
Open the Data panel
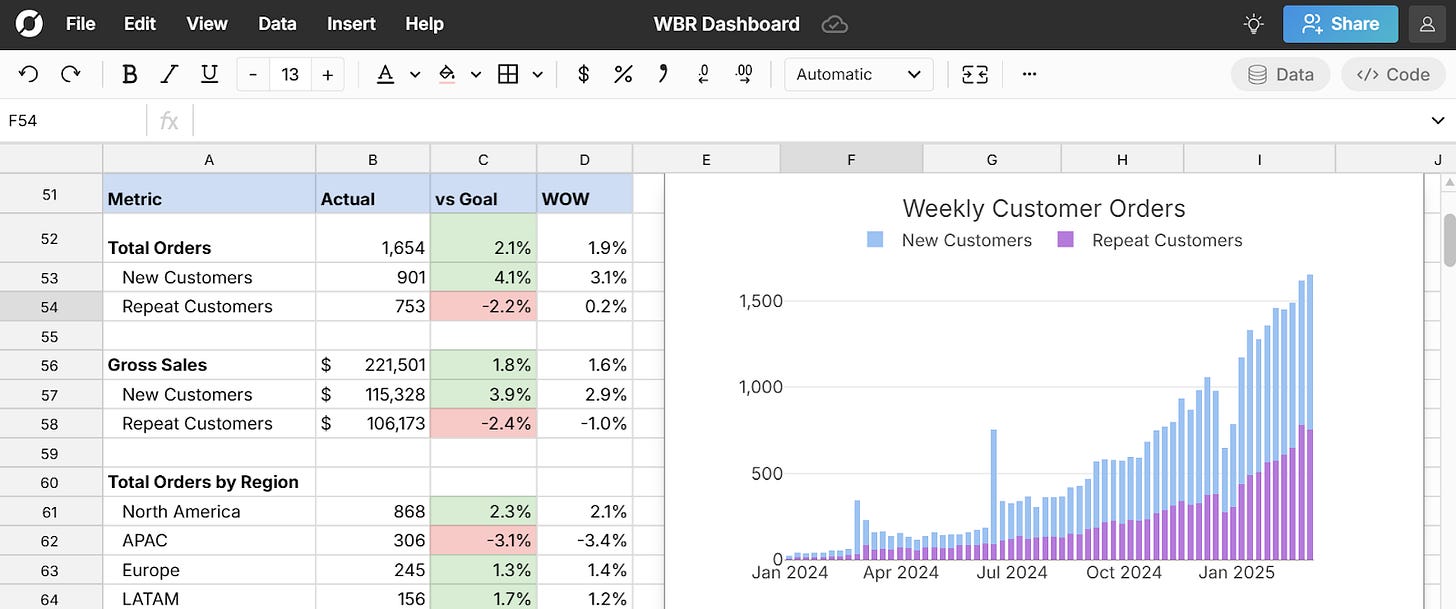click(1280, 74)
